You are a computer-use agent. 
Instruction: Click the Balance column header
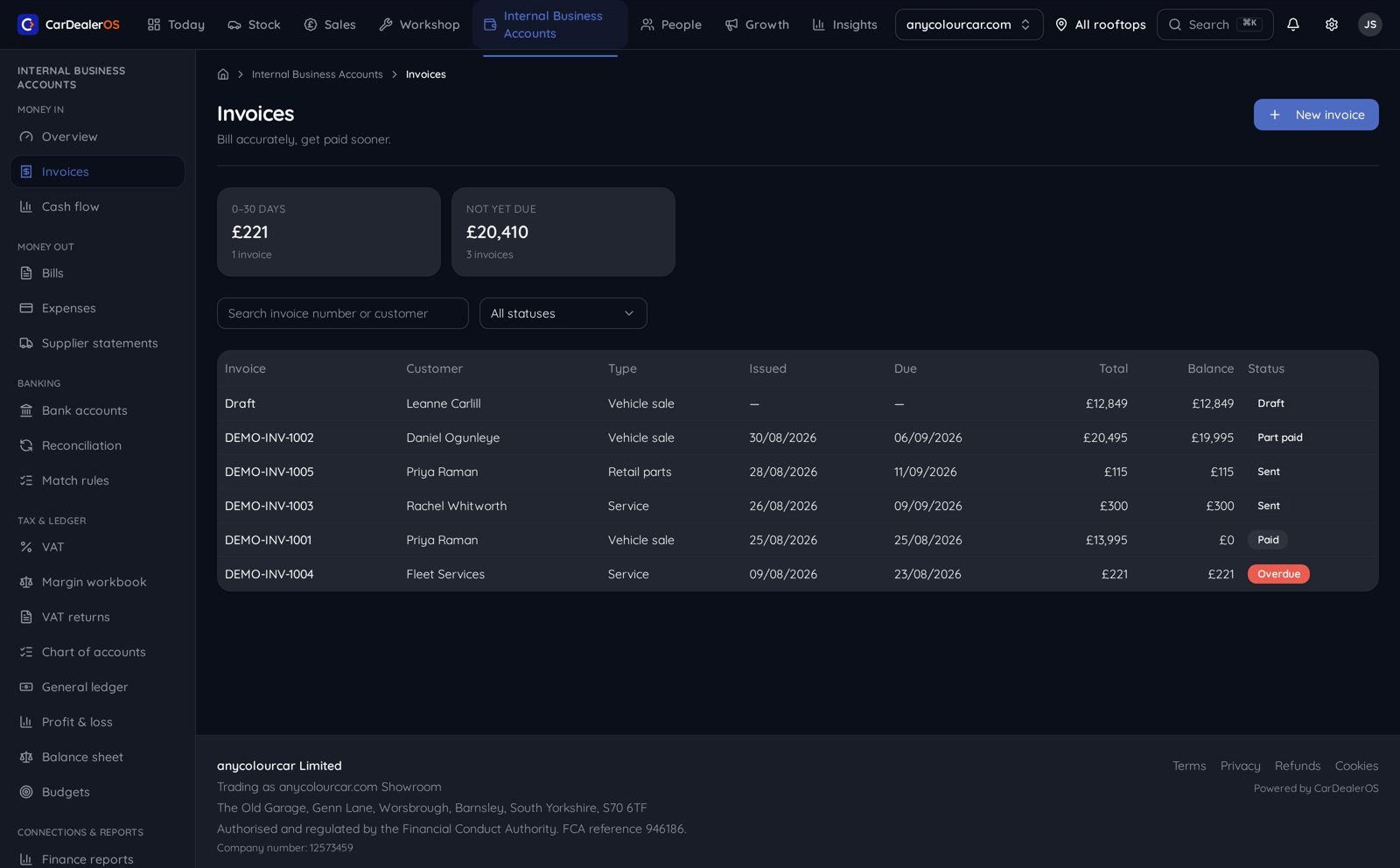coord(1210,368)
